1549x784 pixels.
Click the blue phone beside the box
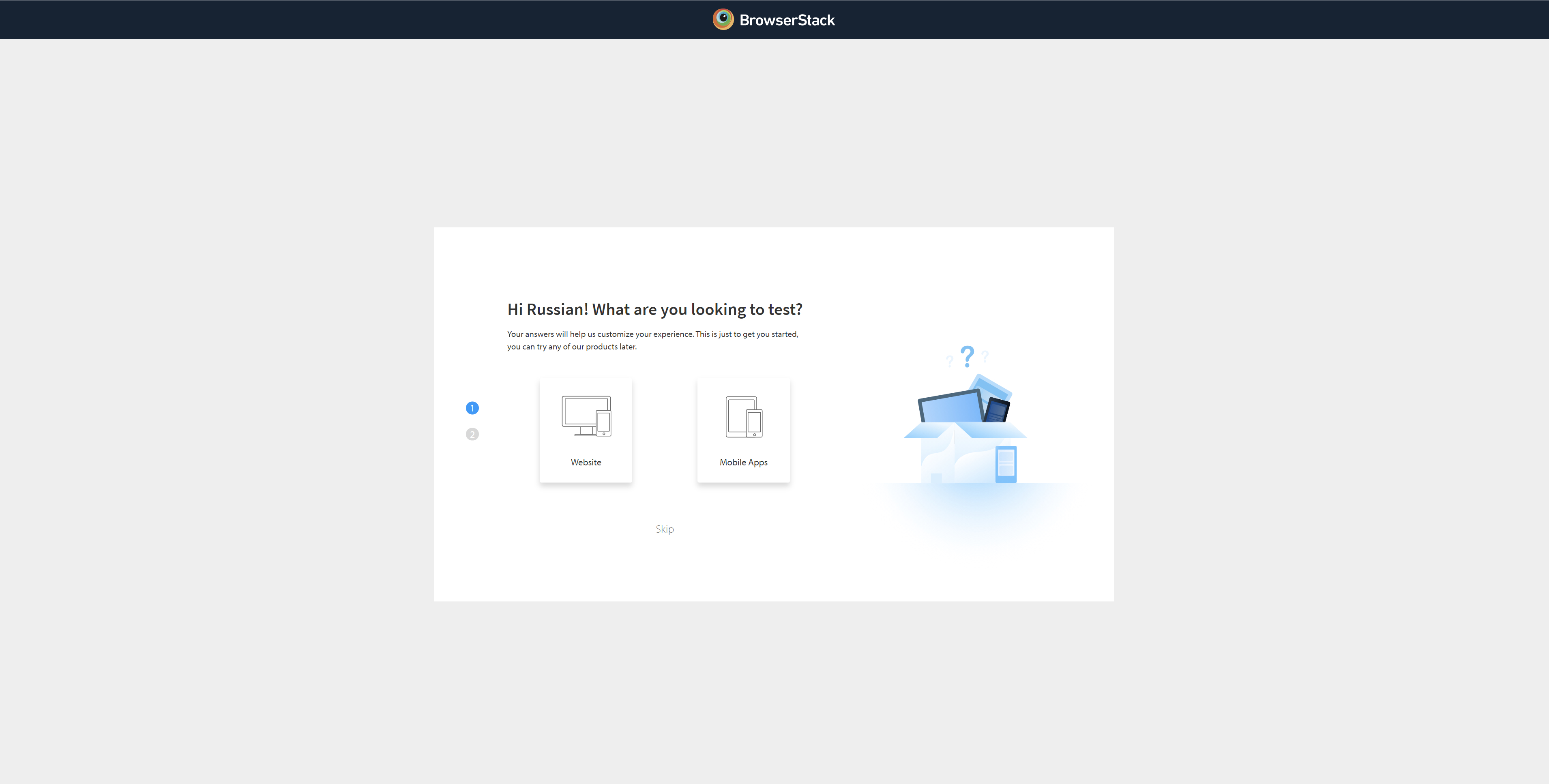(x=1005, y=464)
